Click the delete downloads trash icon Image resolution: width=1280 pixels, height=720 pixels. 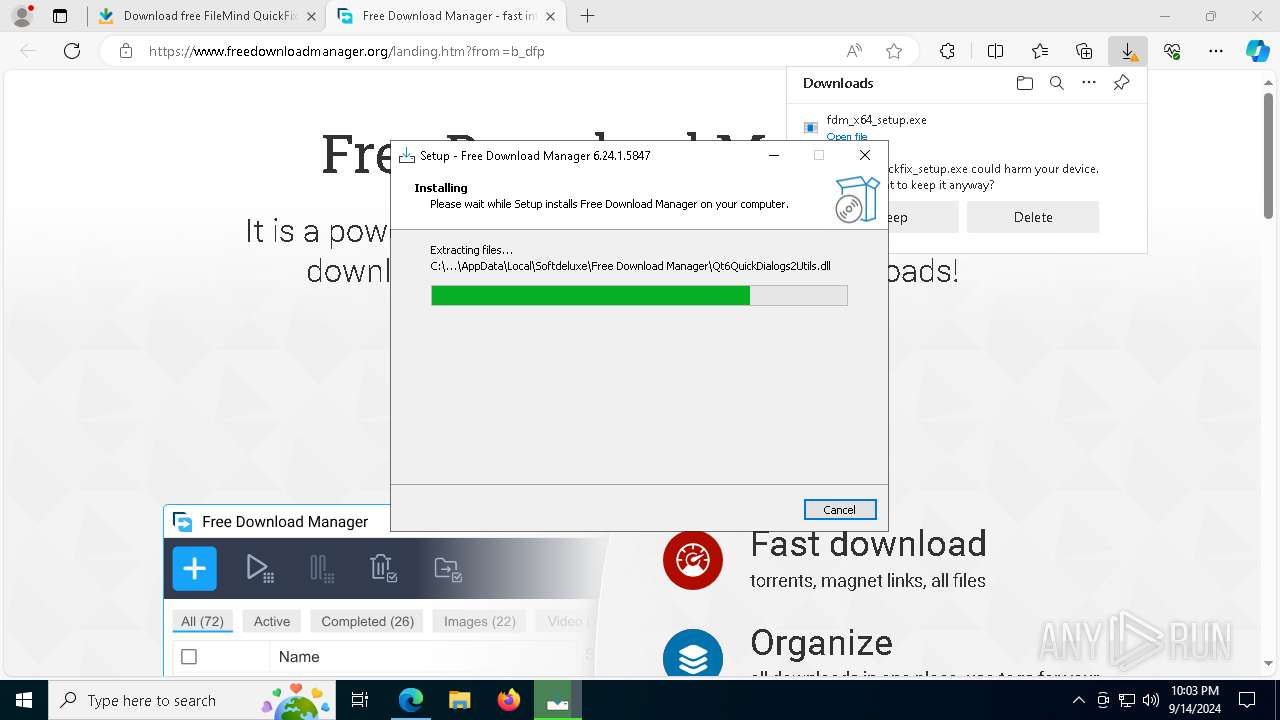pyautogui.click(x=384, y=569)
